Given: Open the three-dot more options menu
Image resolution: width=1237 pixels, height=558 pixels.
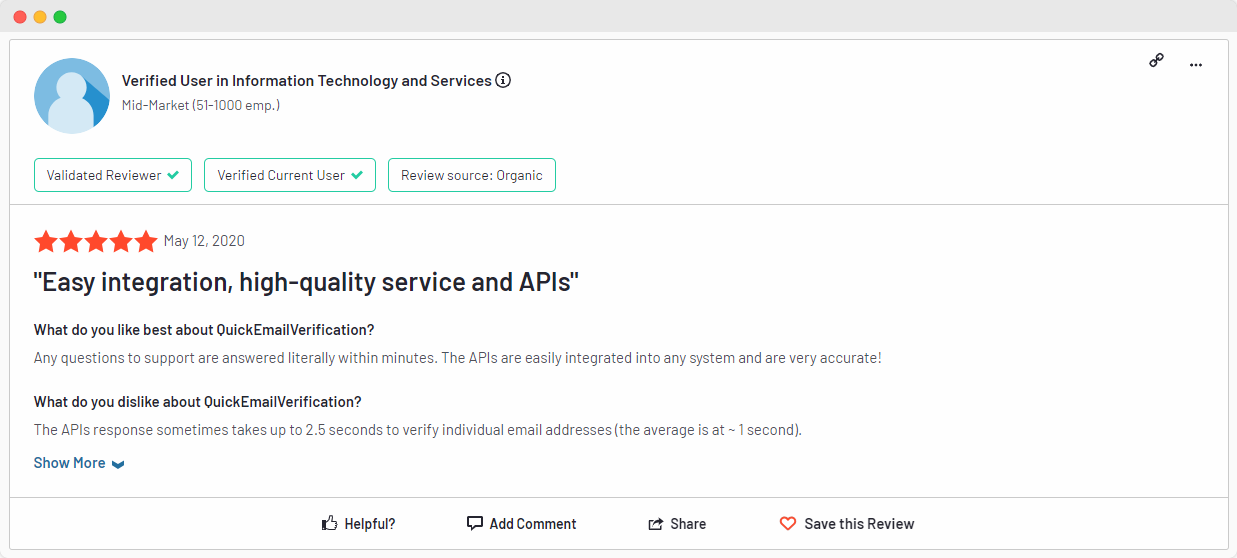Looking at the screenshot, I should (x=1195, y=65).
